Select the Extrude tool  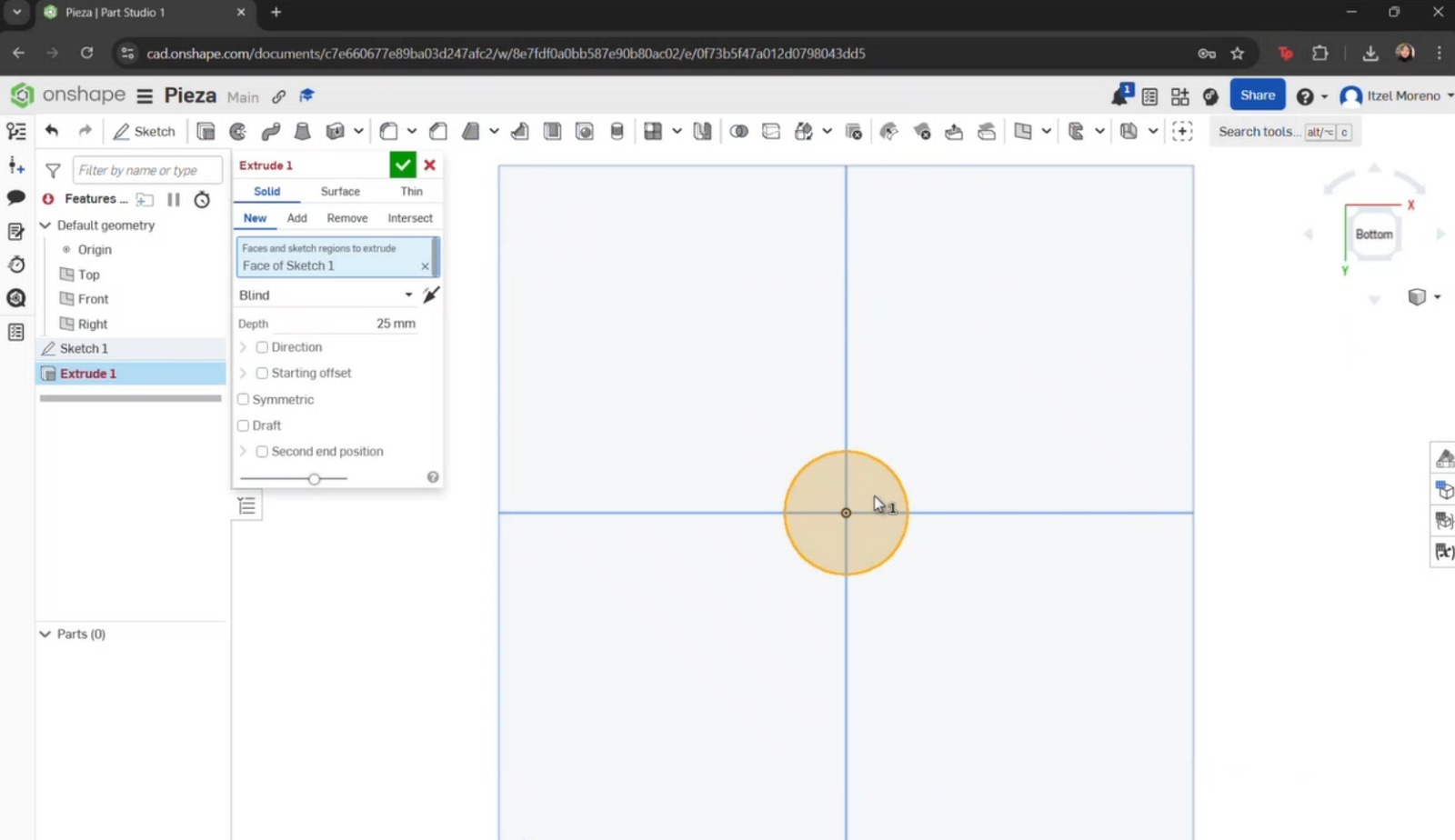coord(206,130)
